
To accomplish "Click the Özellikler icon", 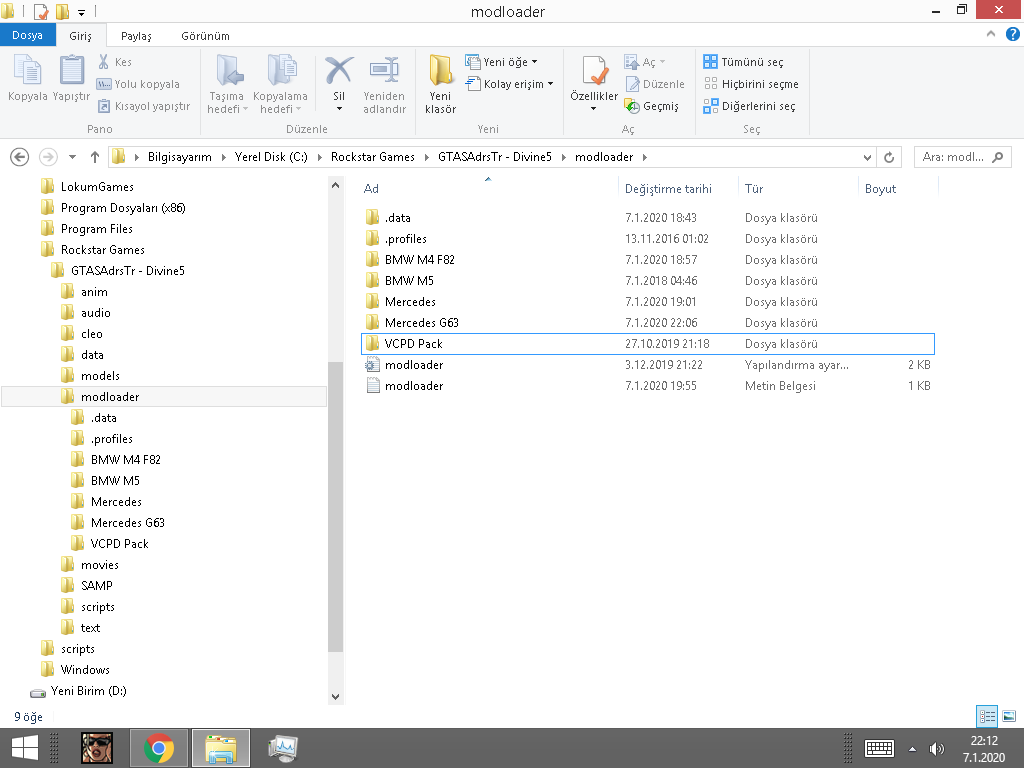I will tap(594, 71).
